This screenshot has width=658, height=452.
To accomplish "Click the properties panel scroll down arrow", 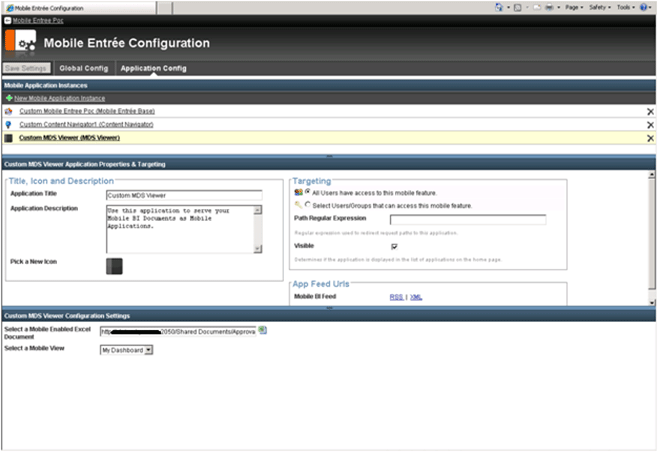I will [x=651, y=302].
